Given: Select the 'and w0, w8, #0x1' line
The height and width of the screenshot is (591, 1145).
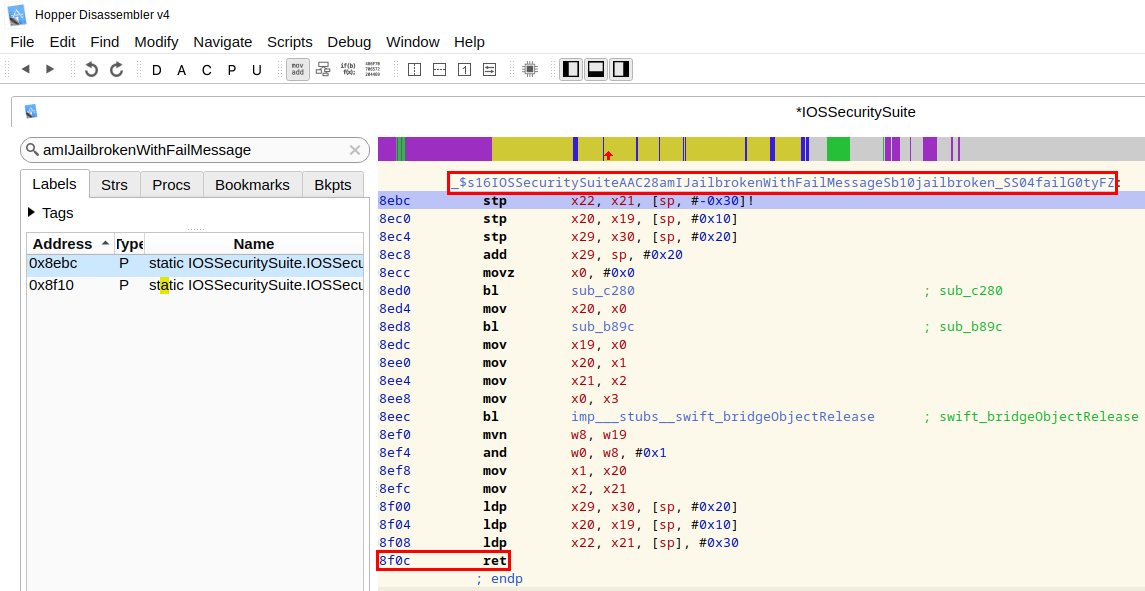Looking at the screenshot, I should point(762,453).
